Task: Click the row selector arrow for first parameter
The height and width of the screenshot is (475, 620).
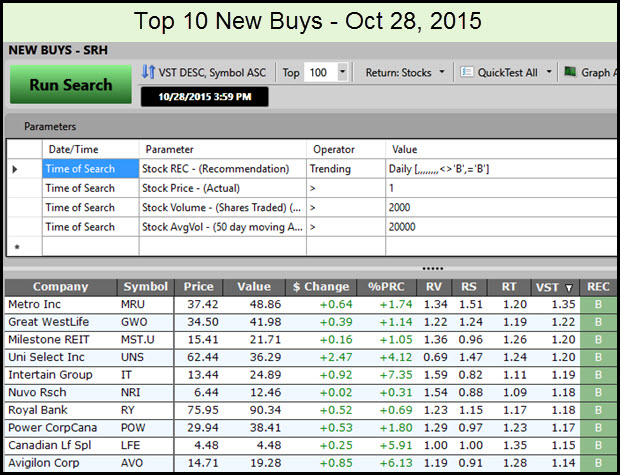Action: (x=15, y=169)
